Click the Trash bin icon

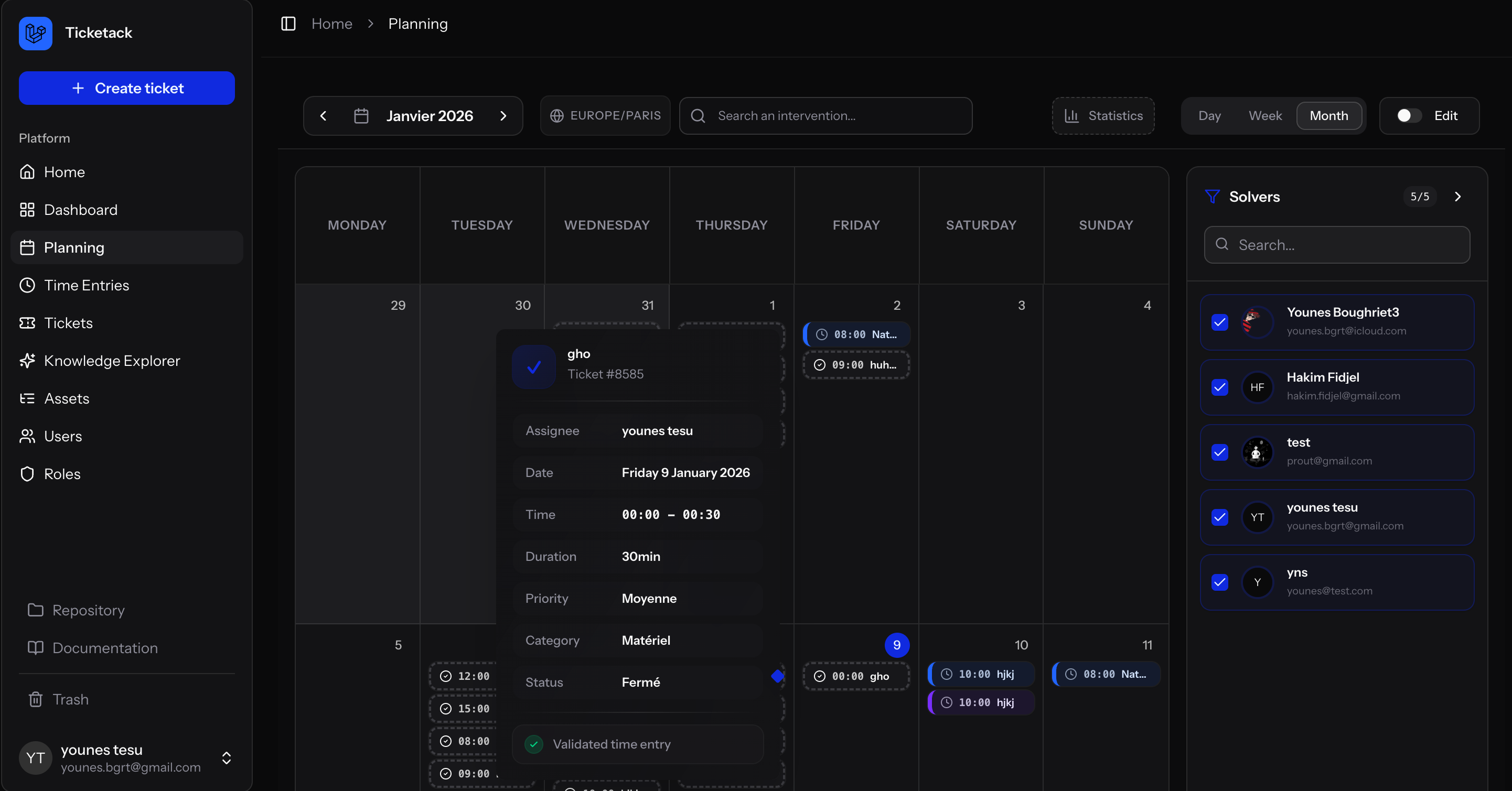(x=35, y=699)
